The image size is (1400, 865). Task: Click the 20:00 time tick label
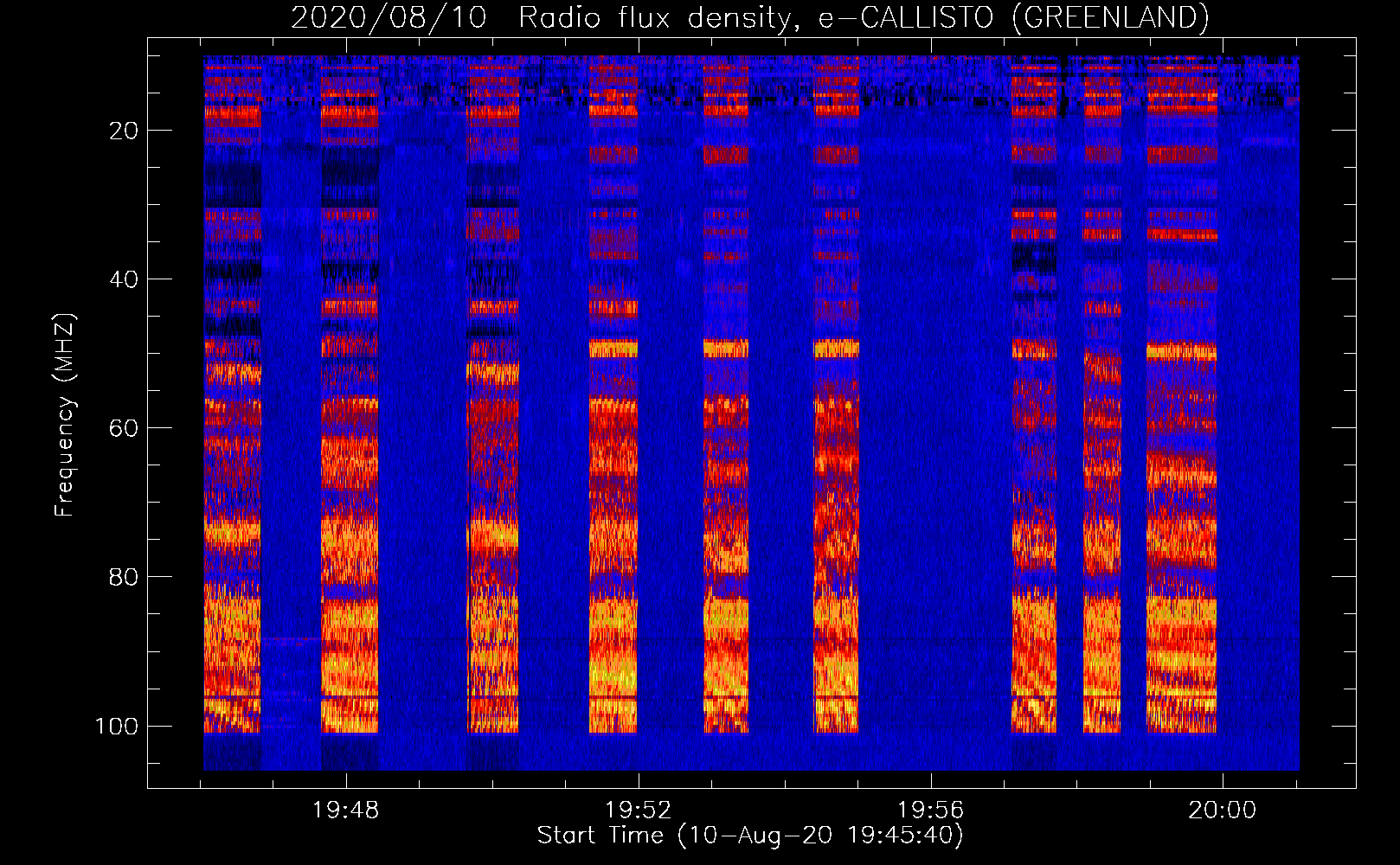click(1222, 811)
